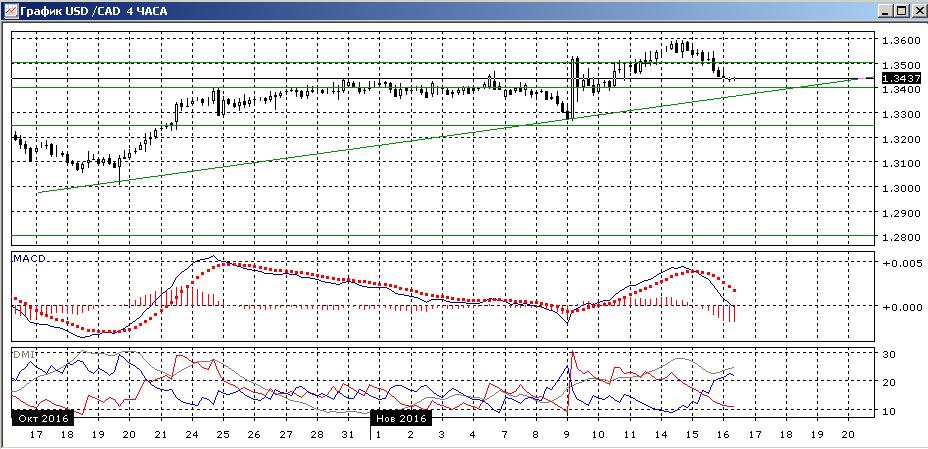
Task: Click the date label 15 on the time axis
Action: point(692,434)
